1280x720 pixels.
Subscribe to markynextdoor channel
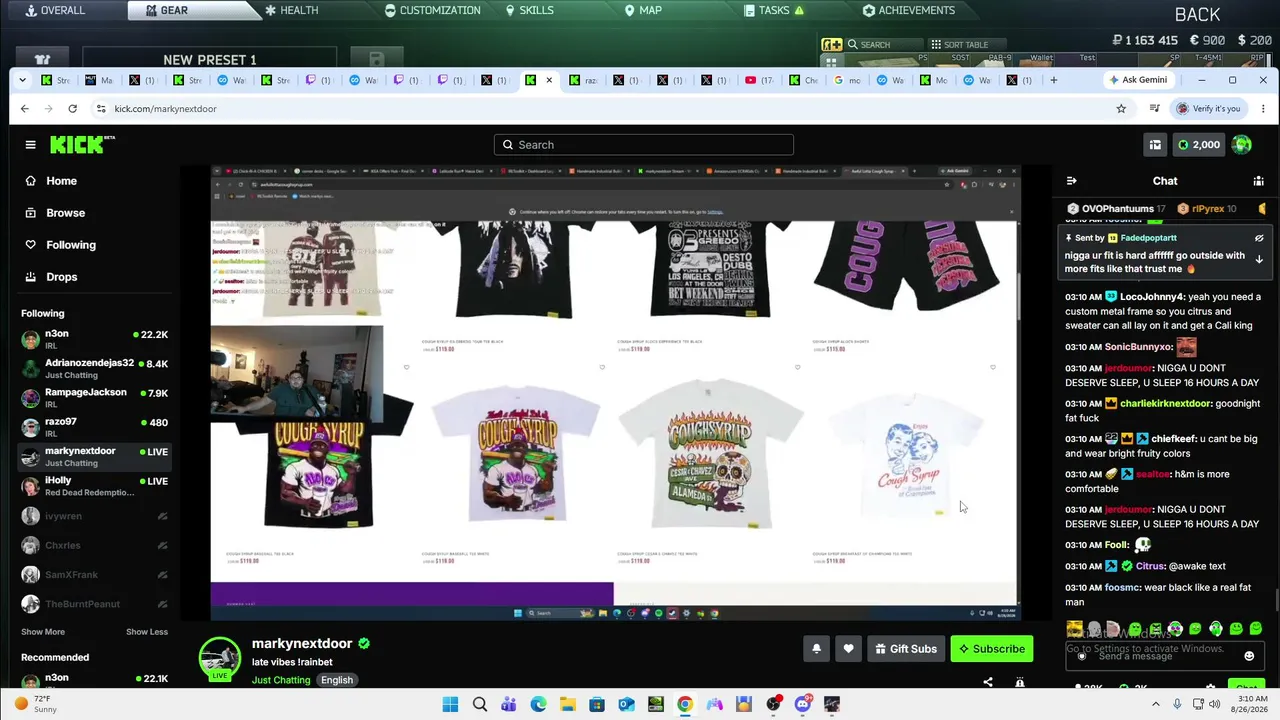tap(992, 649)
